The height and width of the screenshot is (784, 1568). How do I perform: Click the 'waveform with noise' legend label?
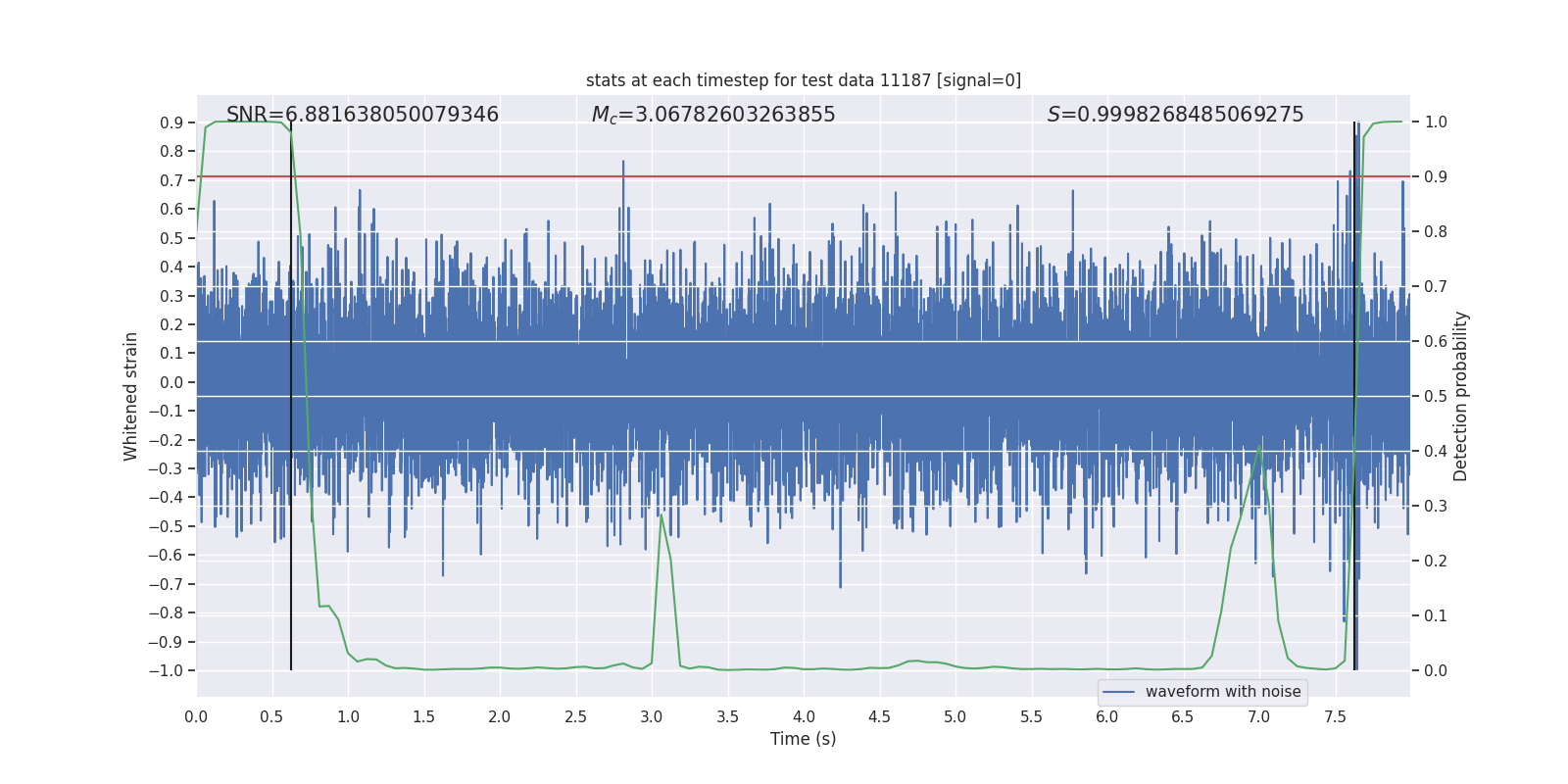tap(1222, 692)
